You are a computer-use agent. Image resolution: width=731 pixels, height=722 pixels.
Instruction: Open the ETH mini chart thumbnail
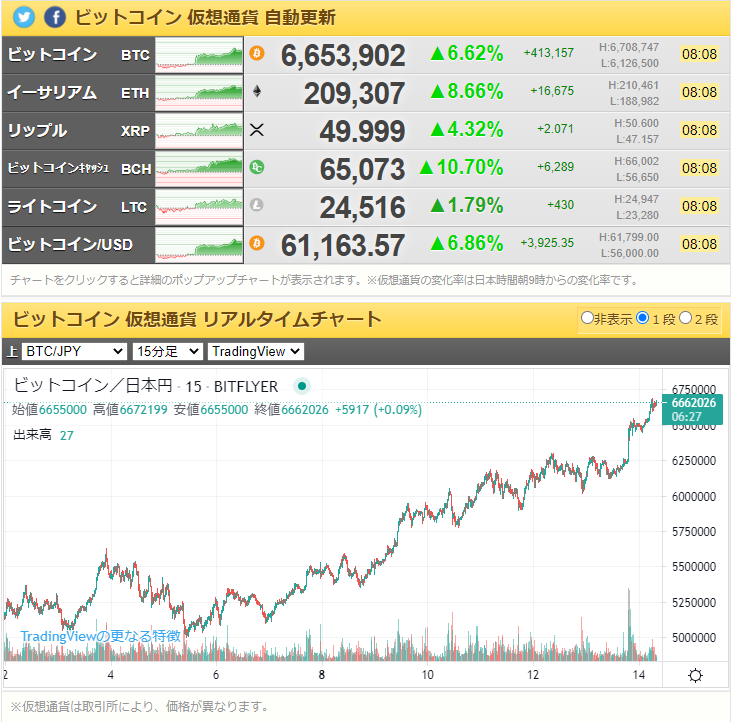tap(199, 93)
